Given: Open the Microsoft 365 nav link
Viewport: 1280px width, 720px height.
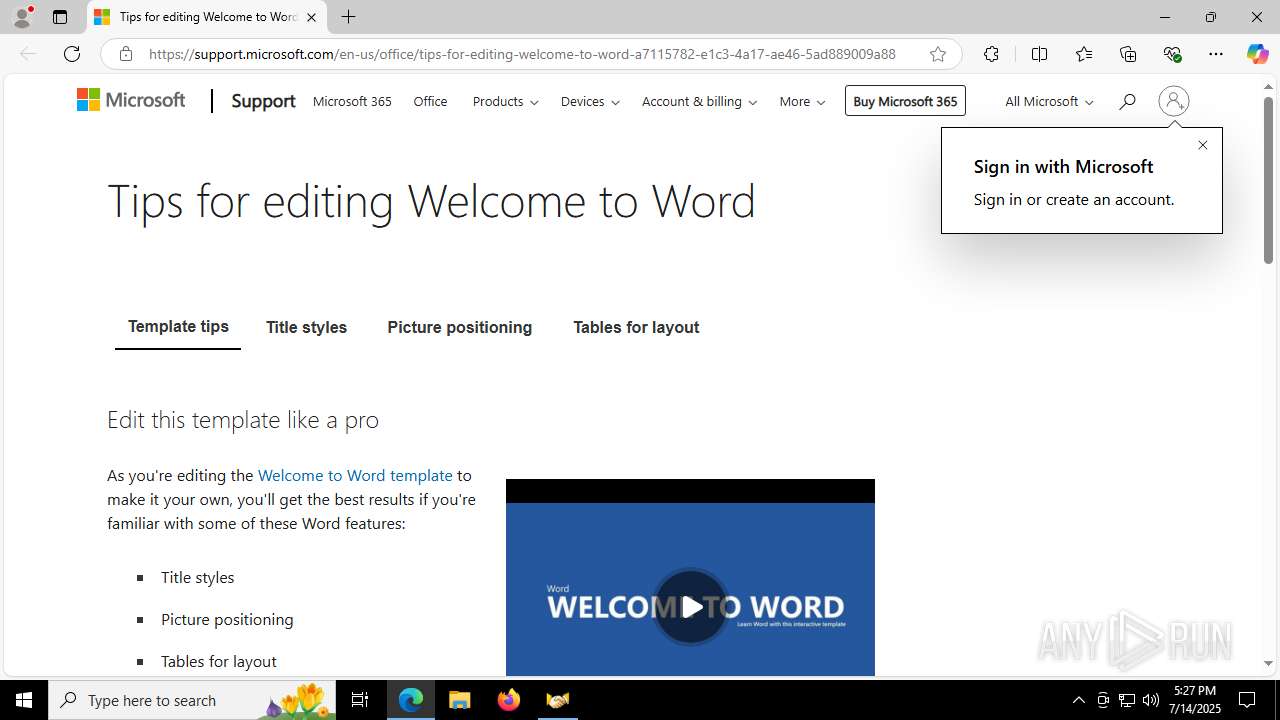Looking at the screenshot, I should pos(352,101).
